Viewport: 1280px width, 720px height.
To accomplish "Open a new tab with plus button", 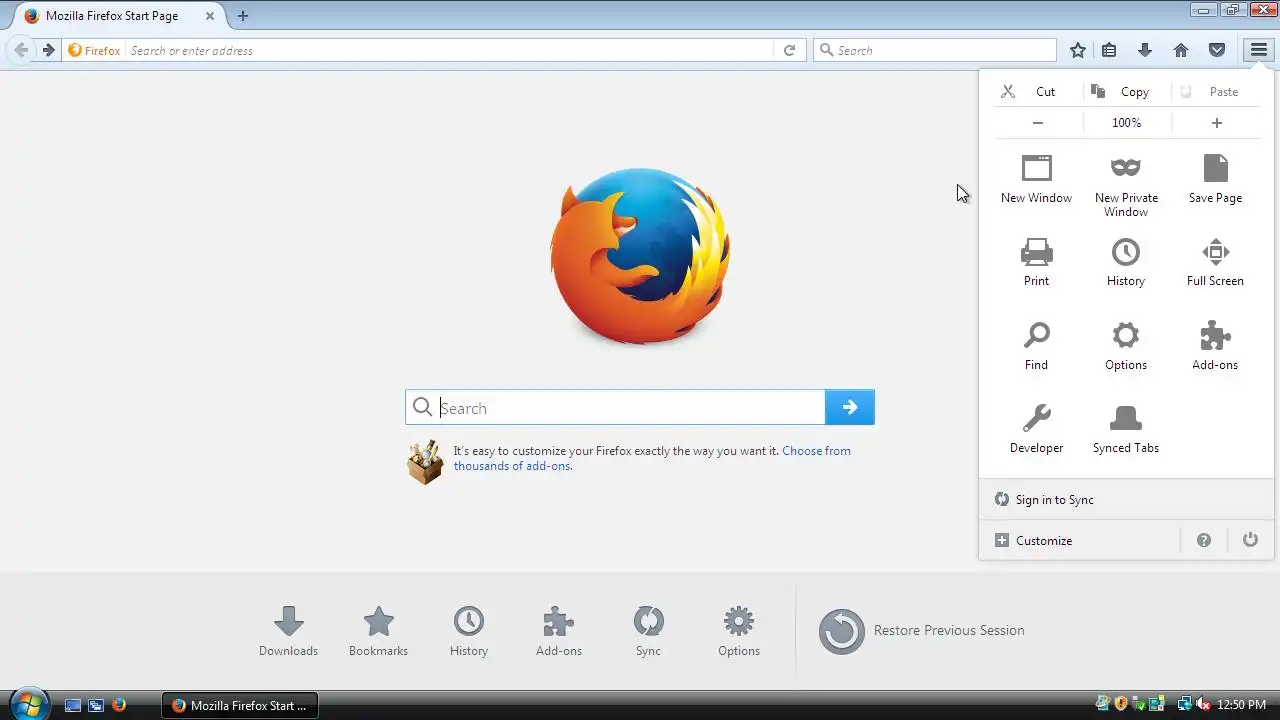I will coord(243,16).
